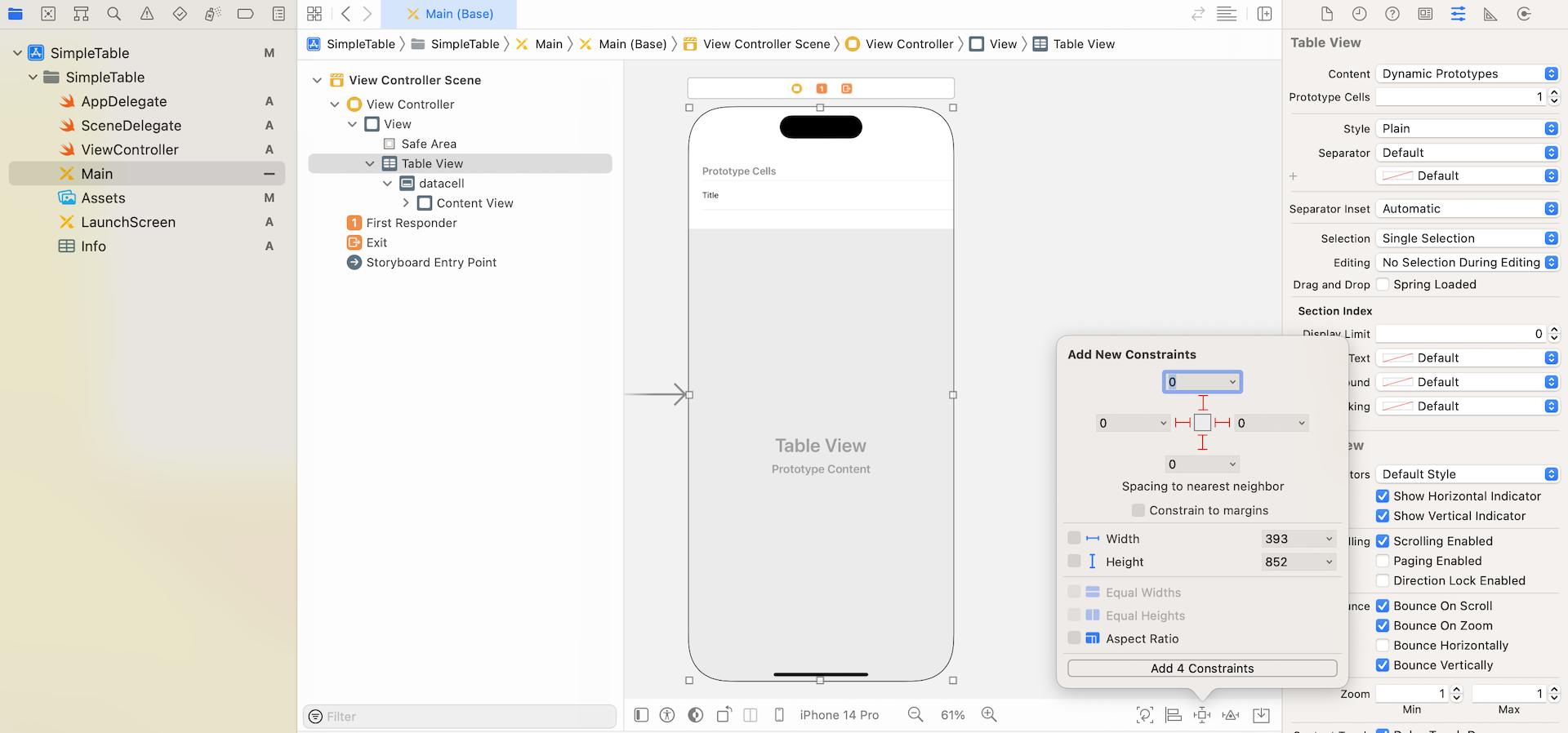Open the Identity inspector
Image resolution: width=1568 pixels, height=733 pixels.
pyautogui.click(x=1425, y=14)
